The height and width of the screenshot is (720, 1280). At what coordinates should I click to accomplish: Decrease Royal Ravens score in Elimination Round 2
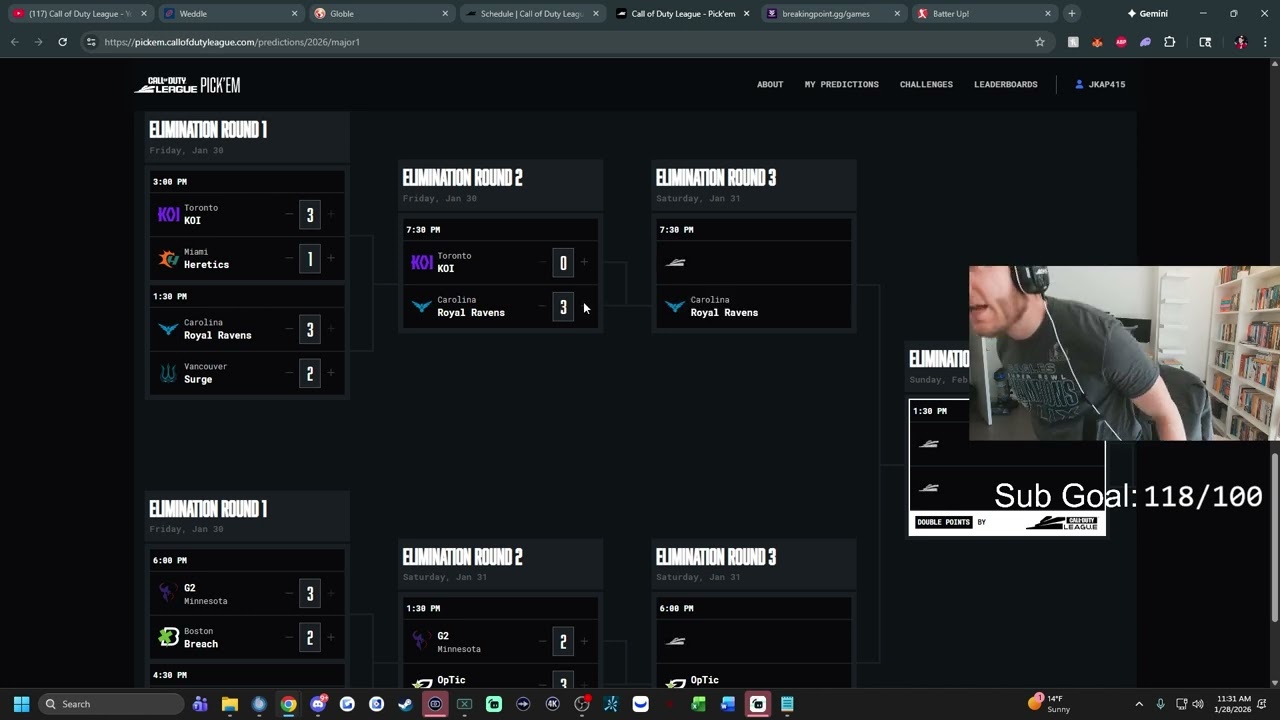coord(542,306)
